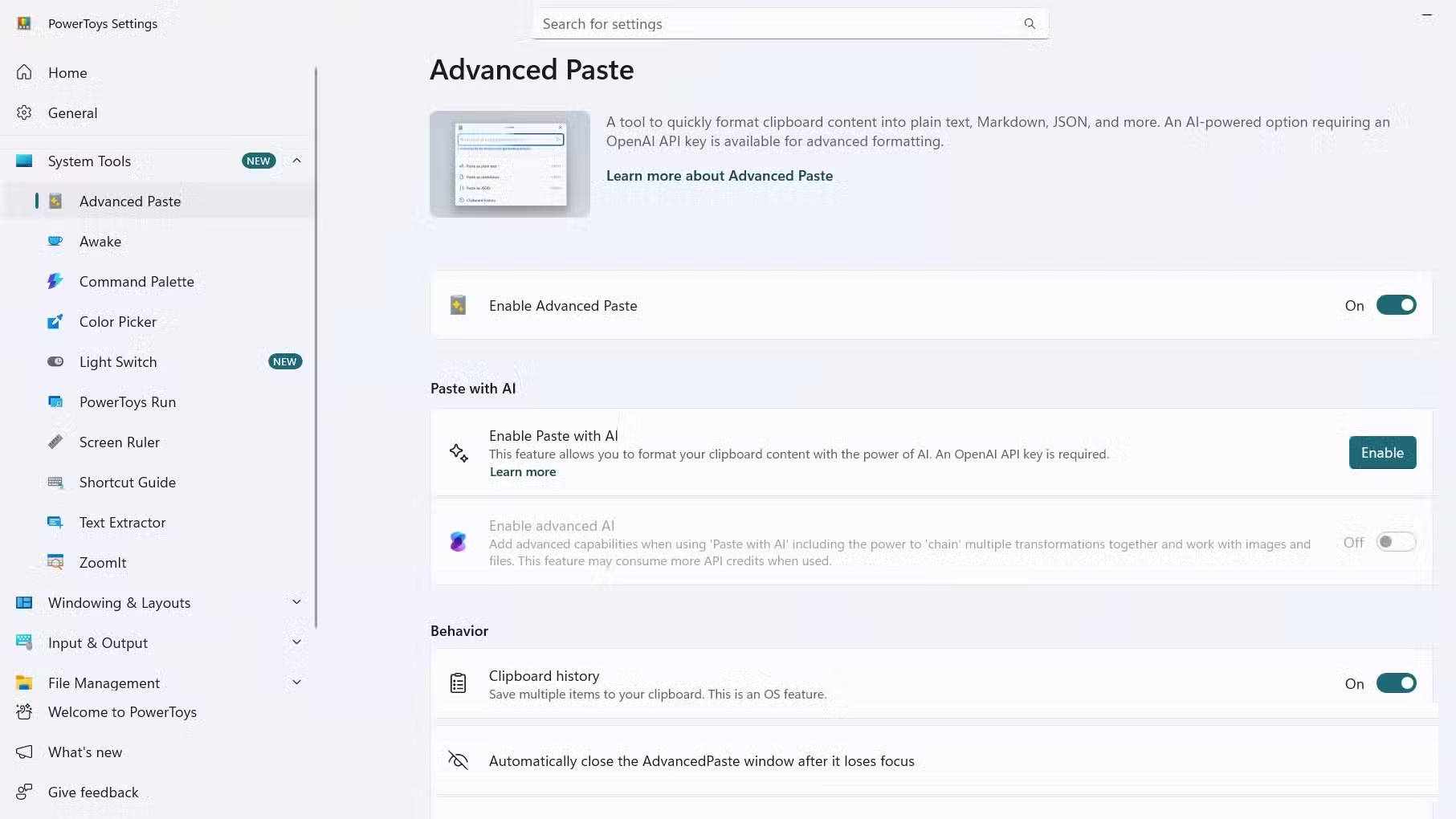1456x819 pixels.
Task: Click the System Tools NEW badge
Action: (259, 161)
